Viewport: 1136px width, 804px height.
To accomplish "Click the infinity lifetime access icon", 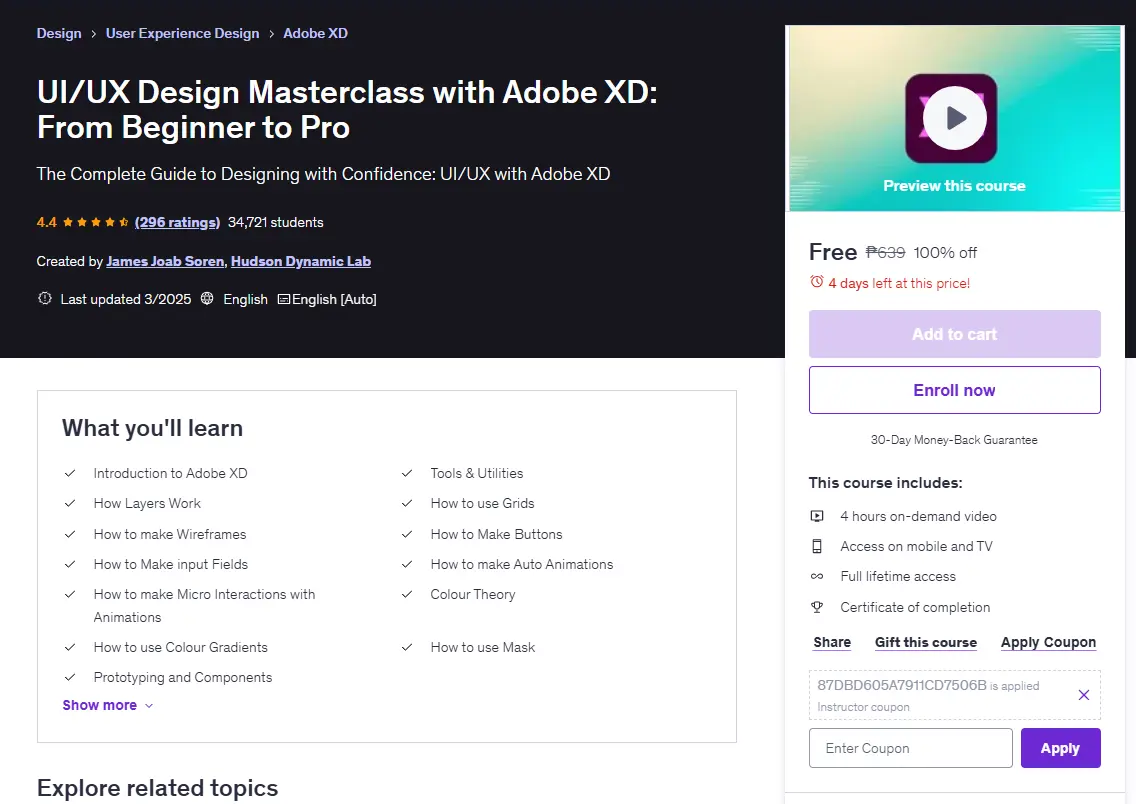I will (x=816, y=577).
